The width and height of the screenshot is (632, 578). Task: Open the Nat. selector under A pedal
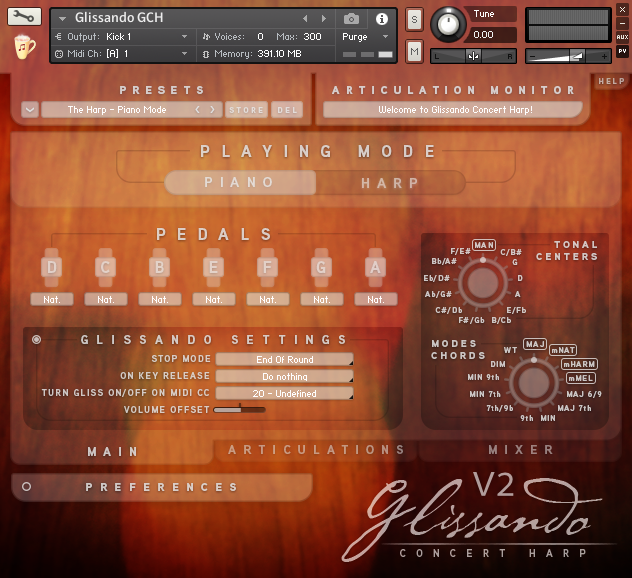tap(376, 299)
